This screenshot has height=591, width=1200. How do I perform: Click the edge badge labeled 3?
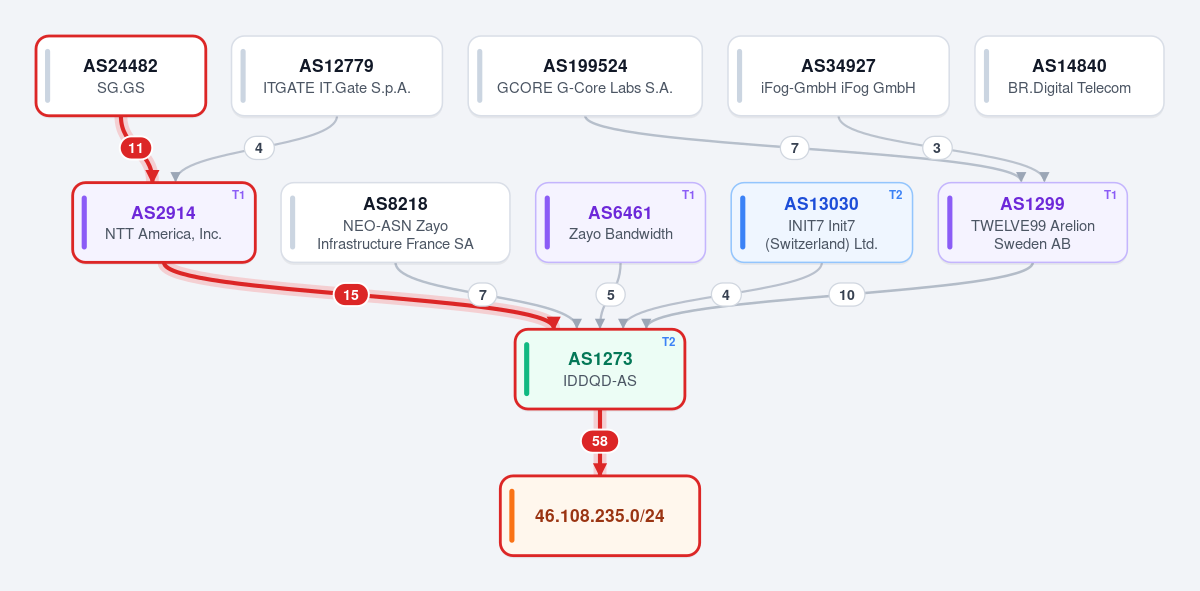coord(936,148)
